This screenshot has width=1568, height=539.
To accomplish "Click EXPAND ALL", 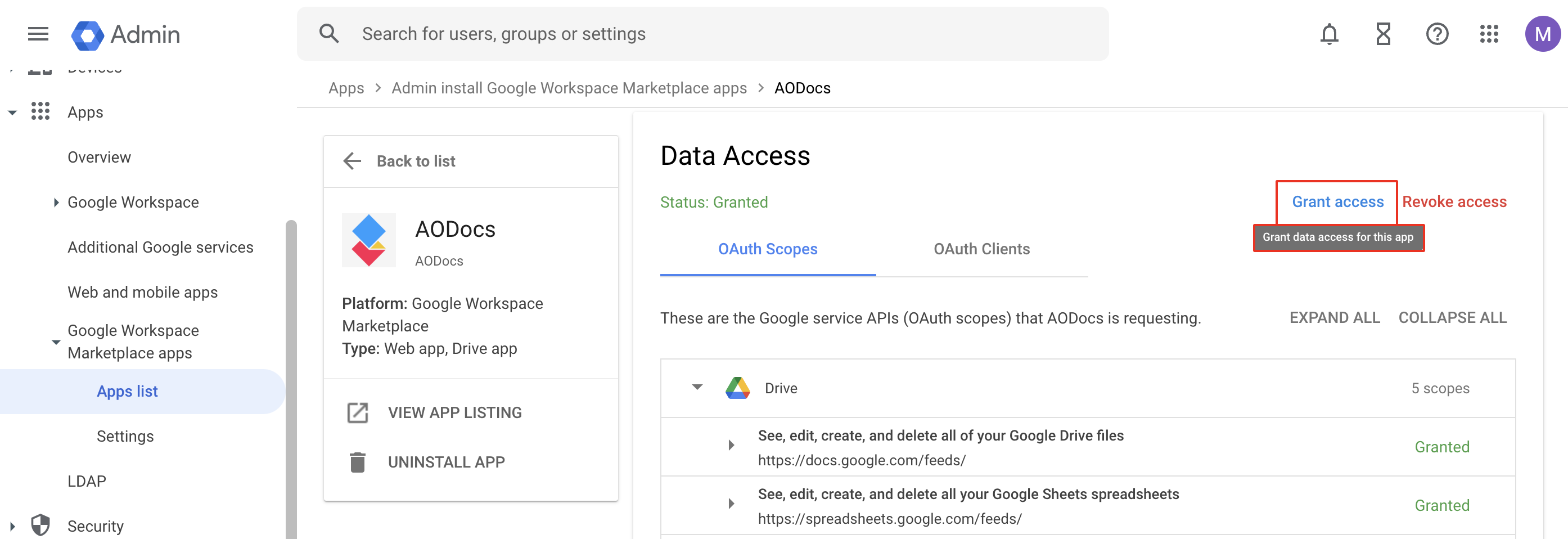I will pyautogui.click(x=1334, y=318).
